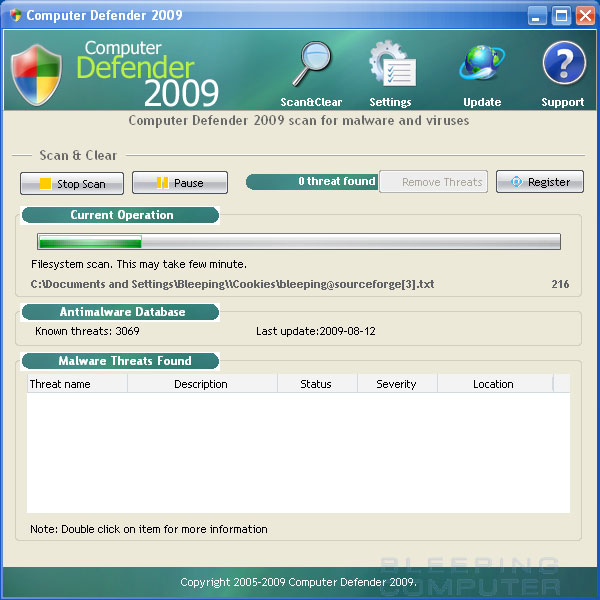Sort by Threat name column
The width and height of the screenshot is (600, 600).
pyautogui.click(x=77, y=384)
